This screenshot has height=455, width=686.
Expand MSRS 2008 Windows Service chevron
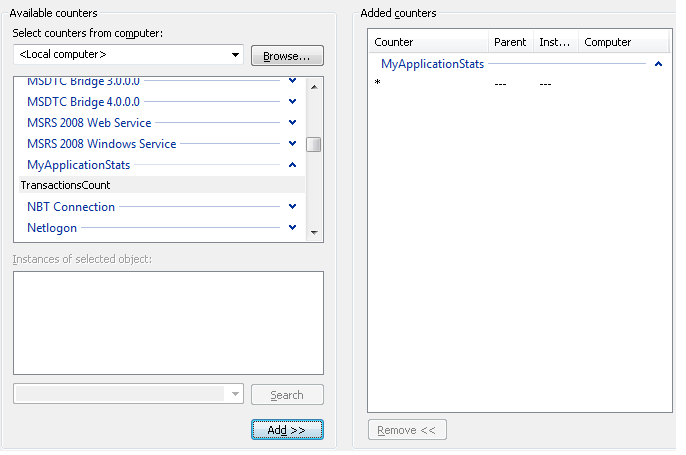click(x=293, y=144)
